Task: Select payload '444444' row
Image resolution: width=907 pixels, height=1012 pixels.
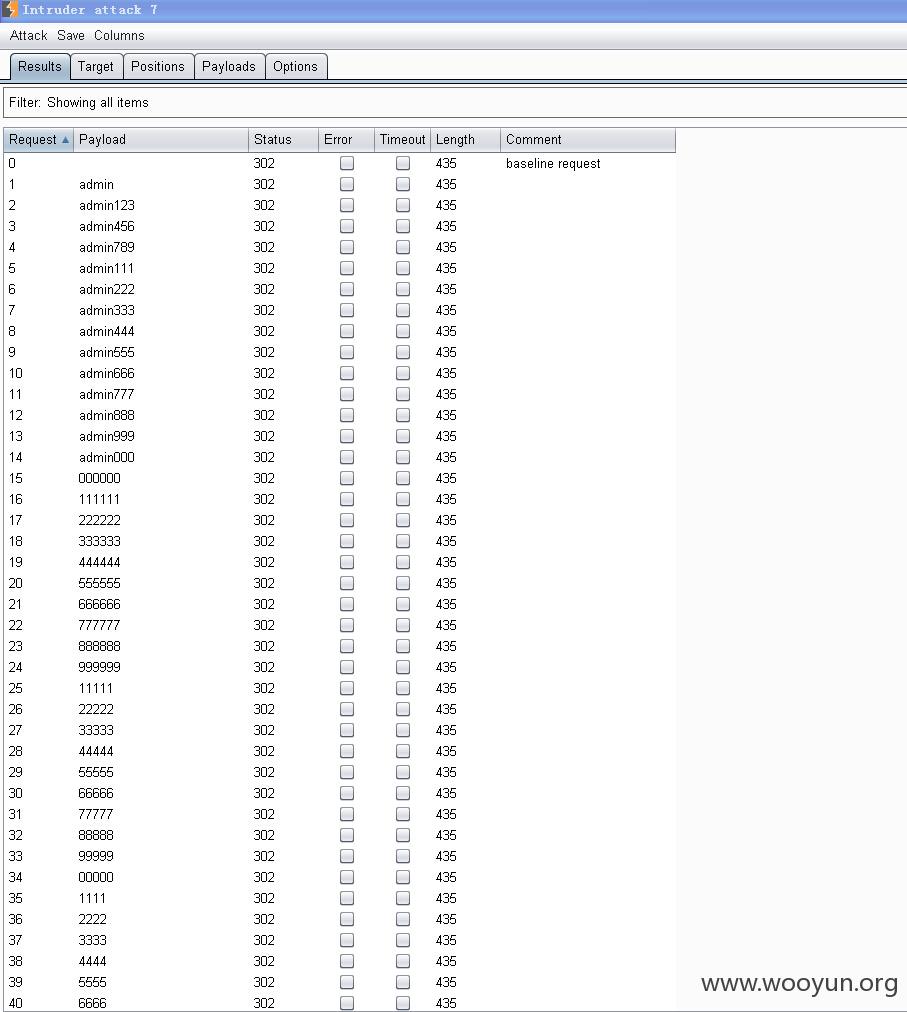Action: [99, 562]
